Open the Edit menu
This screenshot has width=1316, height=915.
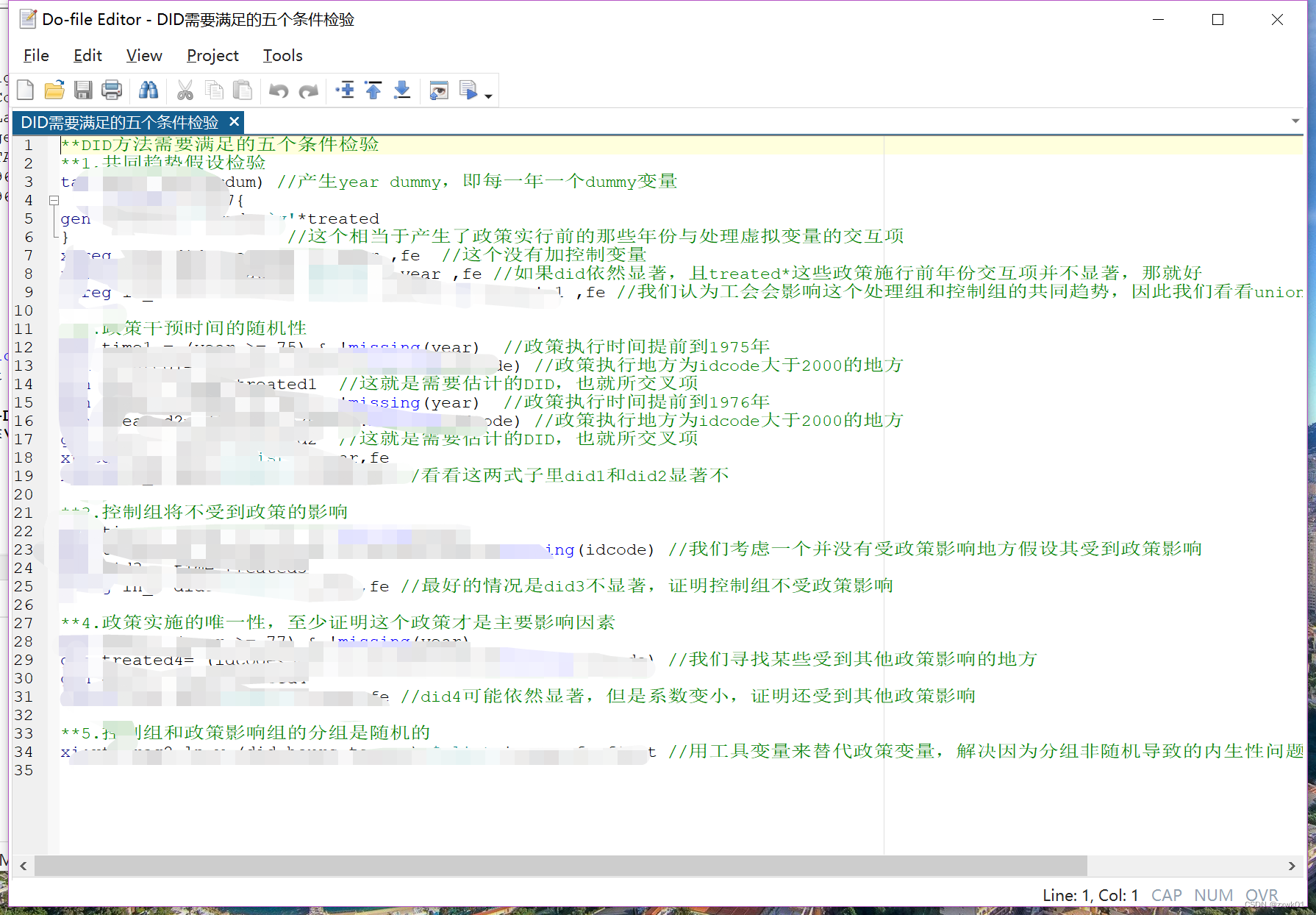tap(87, 56)
